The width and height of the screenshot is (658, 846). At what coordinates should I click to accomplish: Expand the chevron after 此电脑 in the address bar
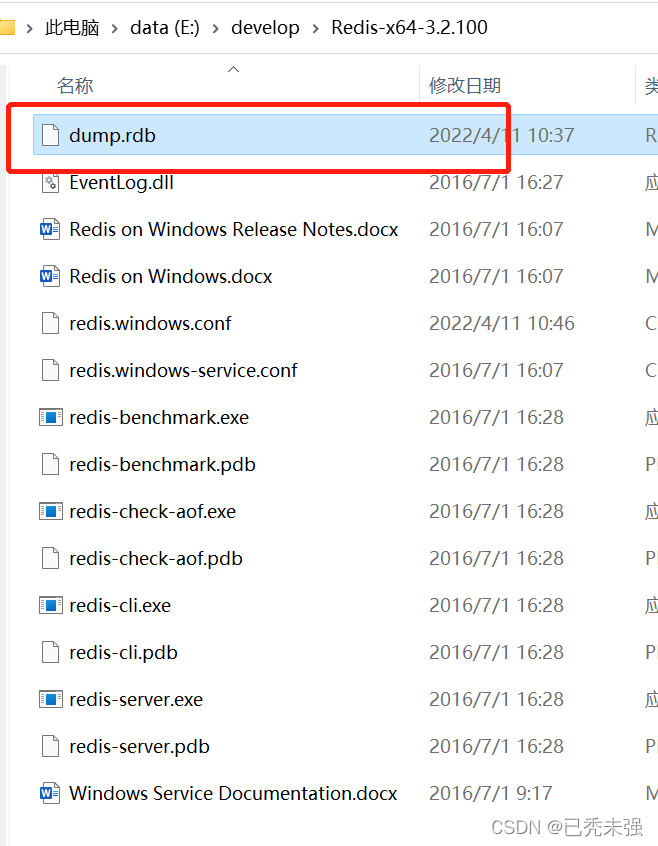(114, 28)
